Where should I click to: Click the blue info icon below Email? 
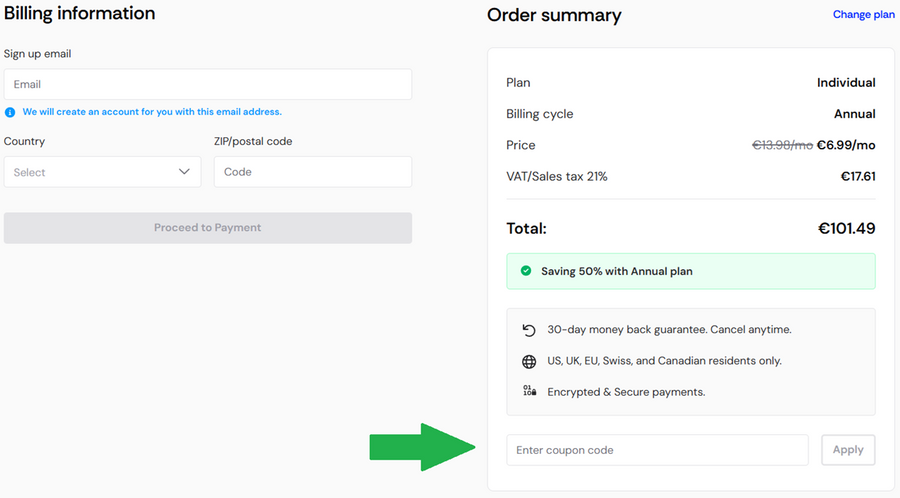[x=10, y=112]
